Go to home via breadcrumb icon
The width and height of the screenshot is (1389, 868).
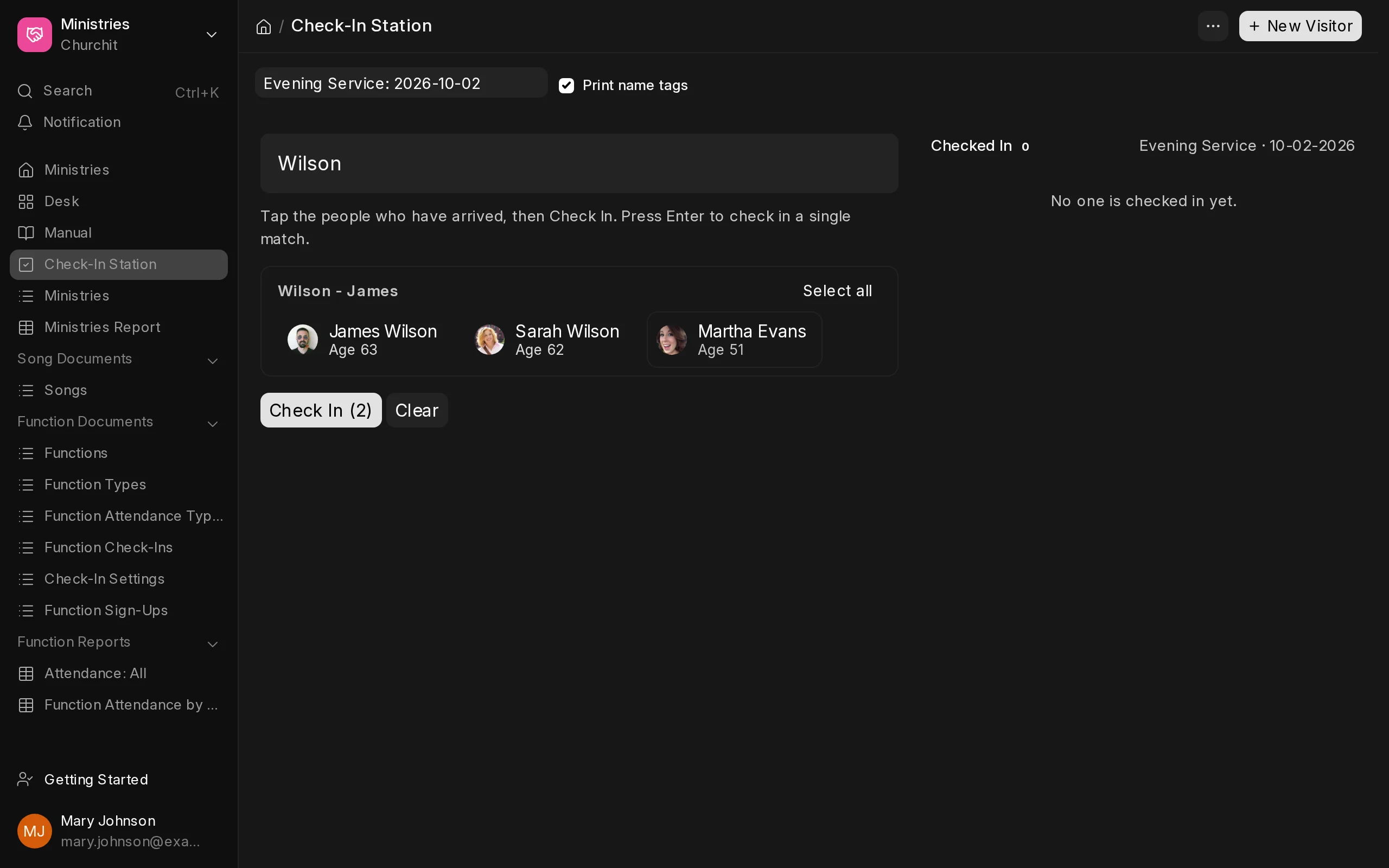pos(264,27)
